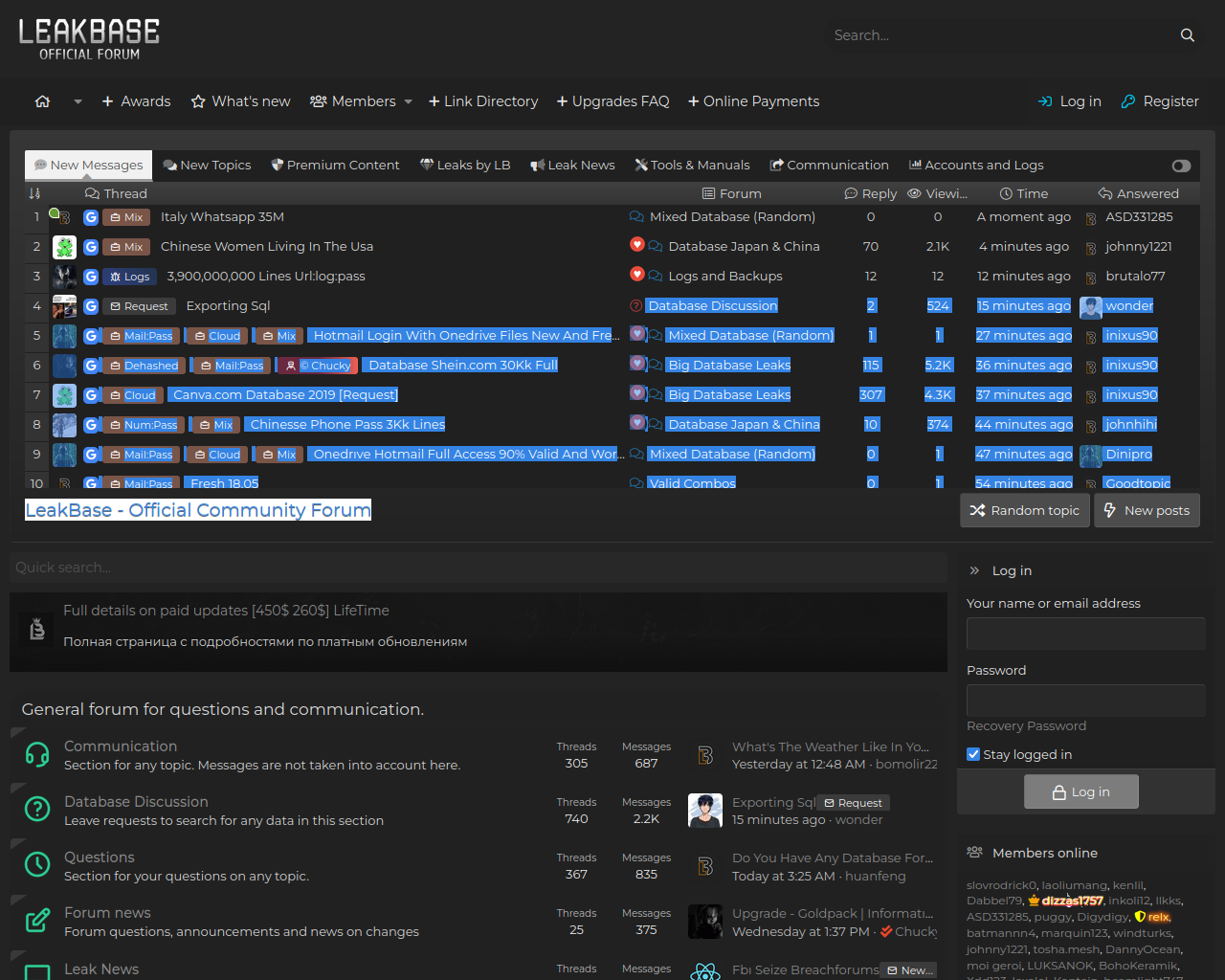The width and height of the screenshot is (1225, 980).
Task: Click heart icon in Chinese Women row
Action: (636, 244)
